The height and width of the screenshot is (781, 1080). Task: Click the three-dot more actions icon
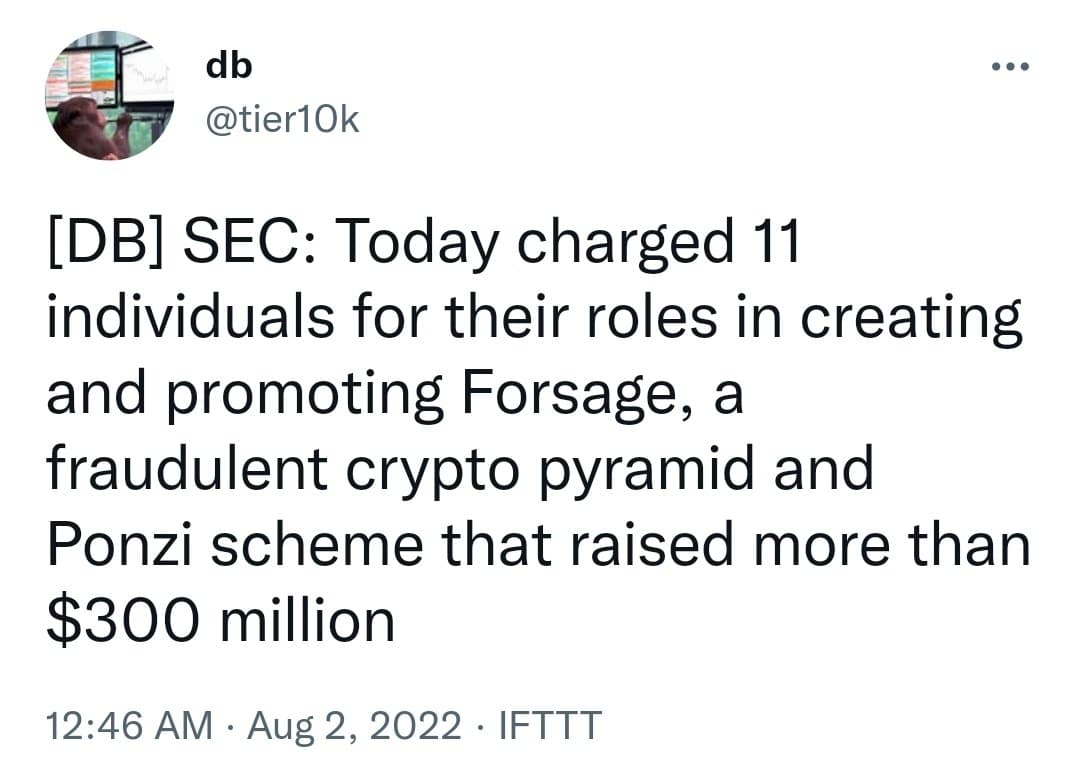(1011, 64)
